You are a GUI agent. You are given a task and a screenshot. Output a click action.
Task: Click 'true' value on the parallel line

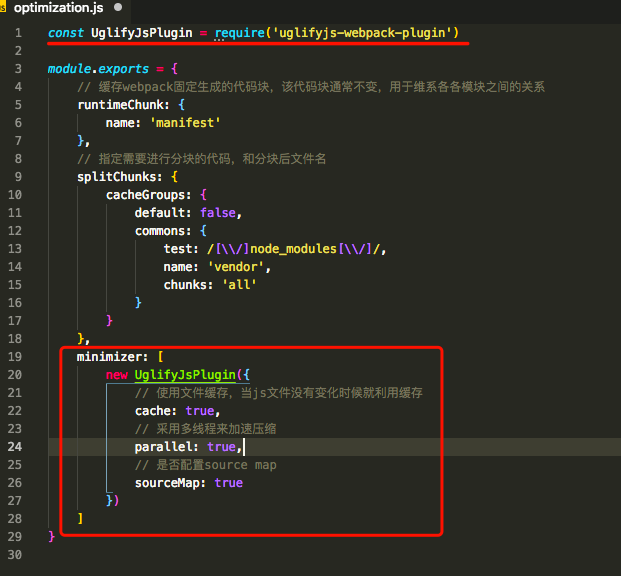221,447
